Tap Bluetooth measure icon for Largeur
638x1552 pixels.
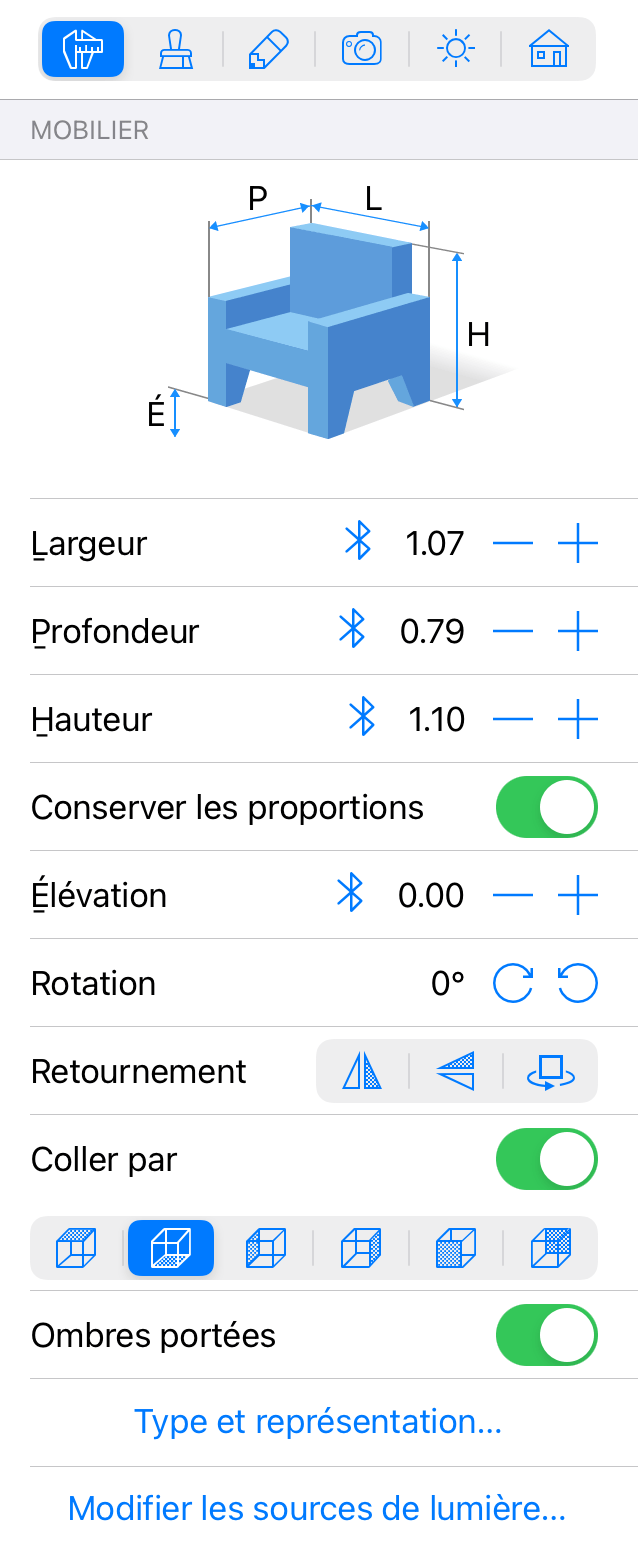pos(357,543)
